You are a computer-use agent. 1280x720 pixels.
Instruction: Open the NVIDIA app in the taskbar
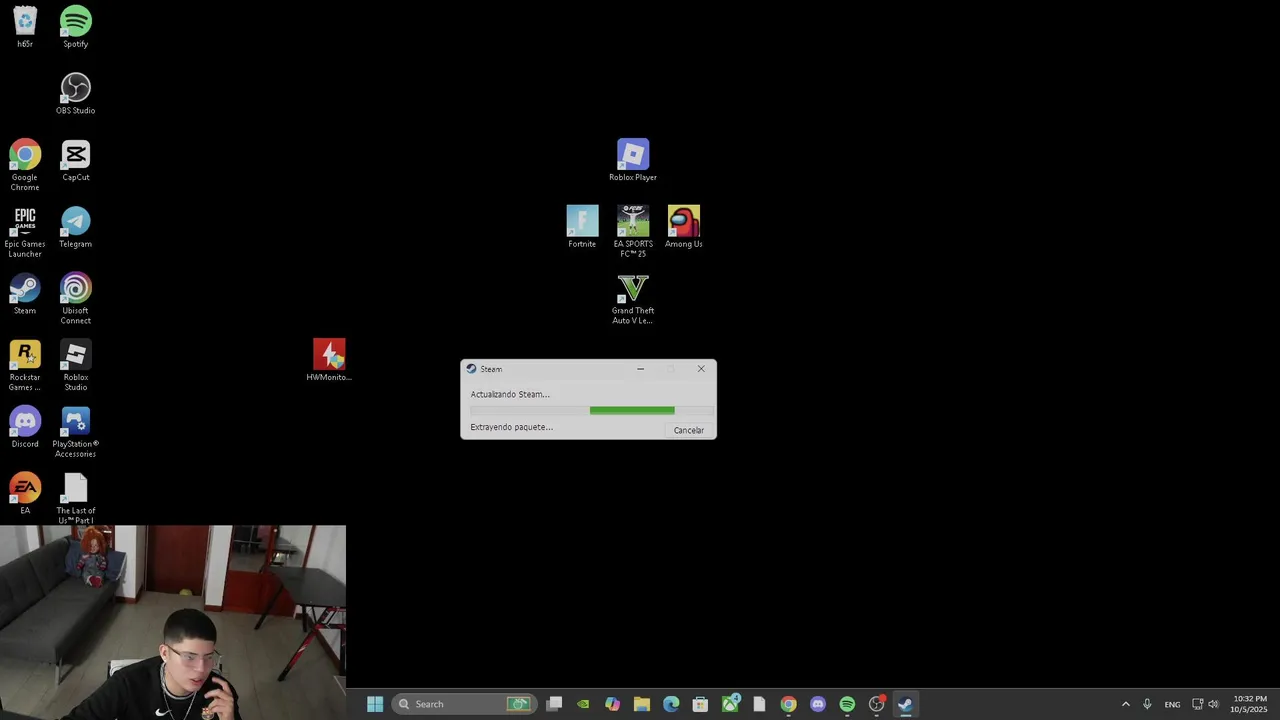click(x=583, y=704)
